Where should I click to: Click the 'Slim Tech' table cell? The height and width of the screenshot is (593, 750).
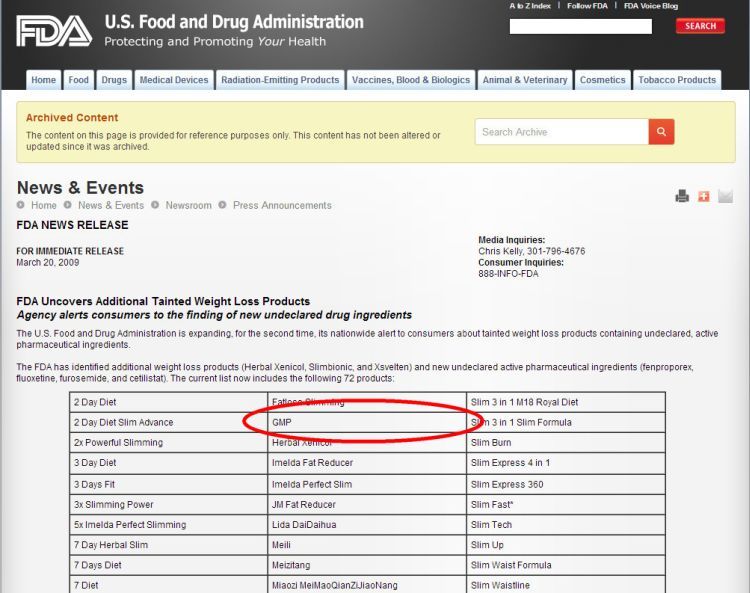pos(566,525)
